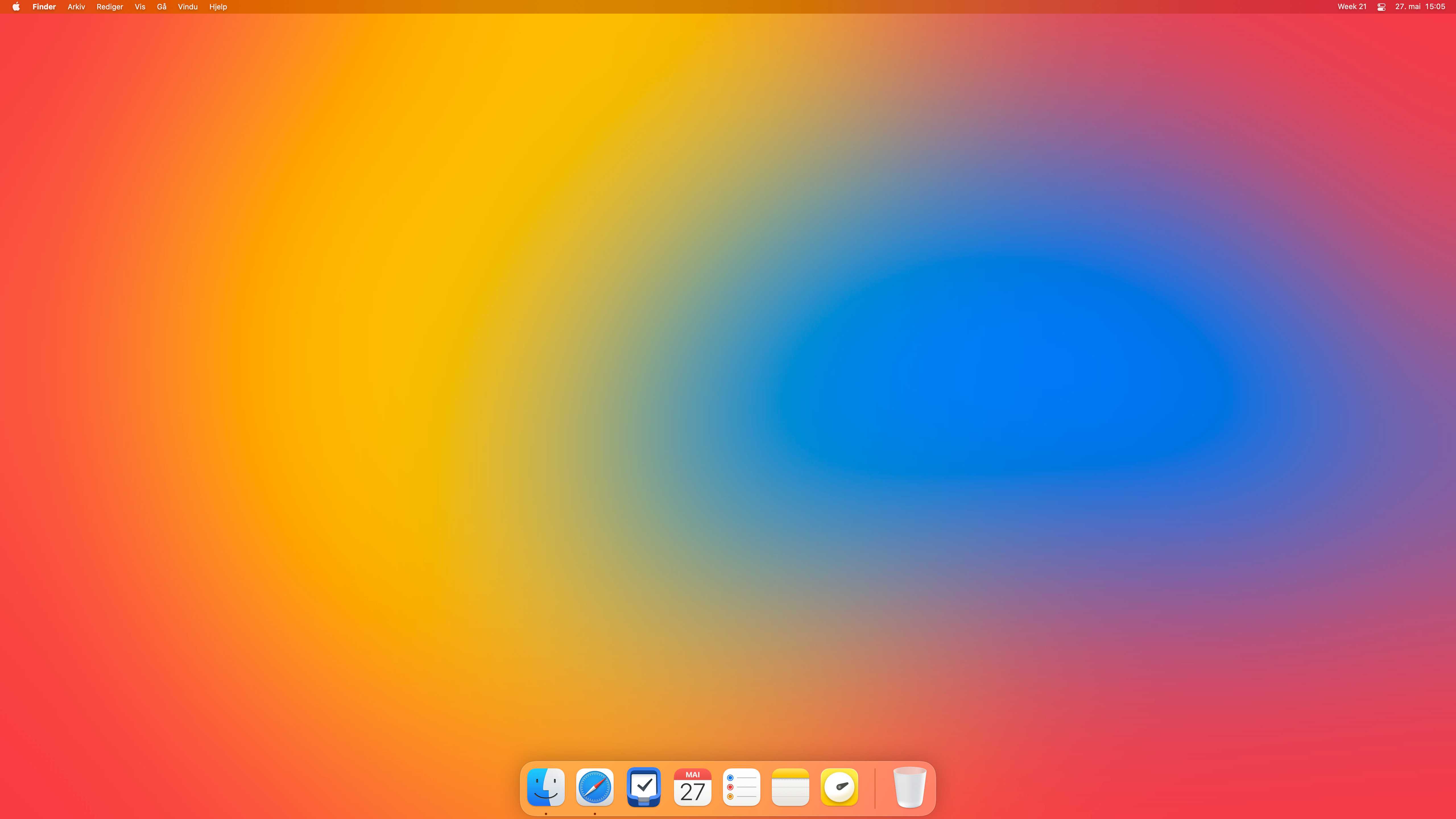This screenshot has width=1456, height=819.
Task: Expand the Vis menu
Action: pos(140,7)
